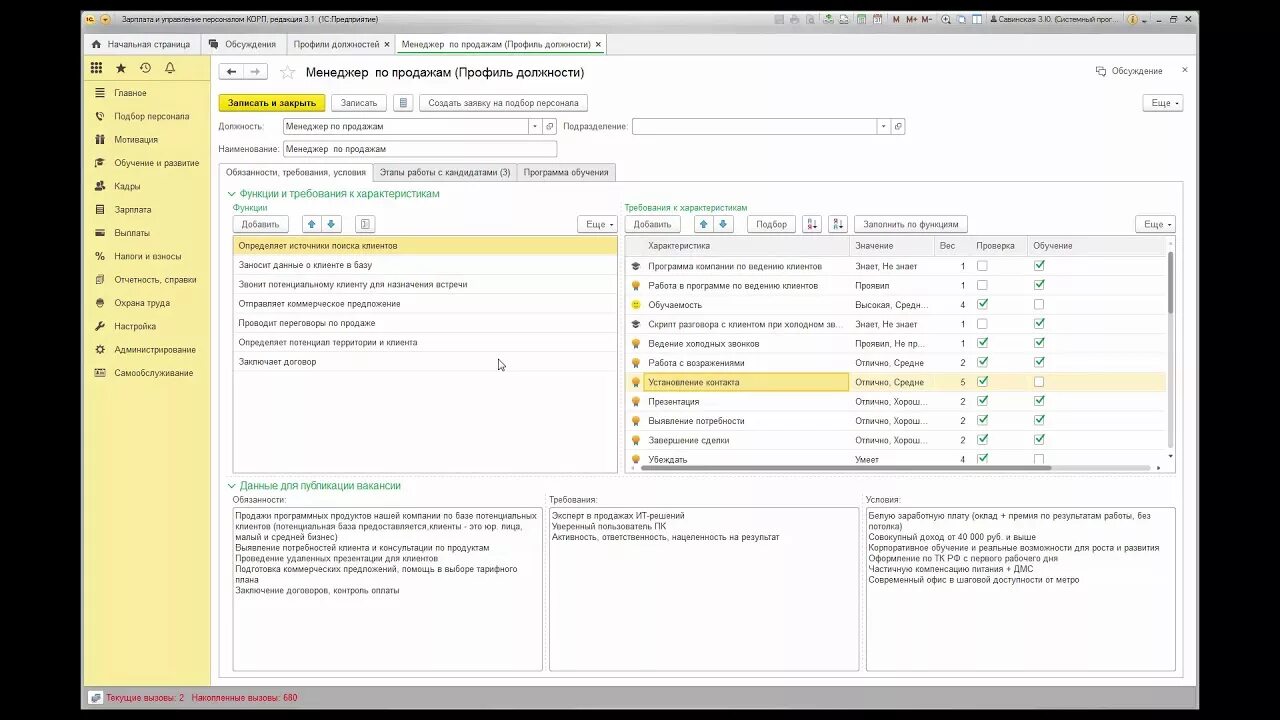Open the arrow next to info icon
This screenshot has width=1280, height=720.
1144,19
